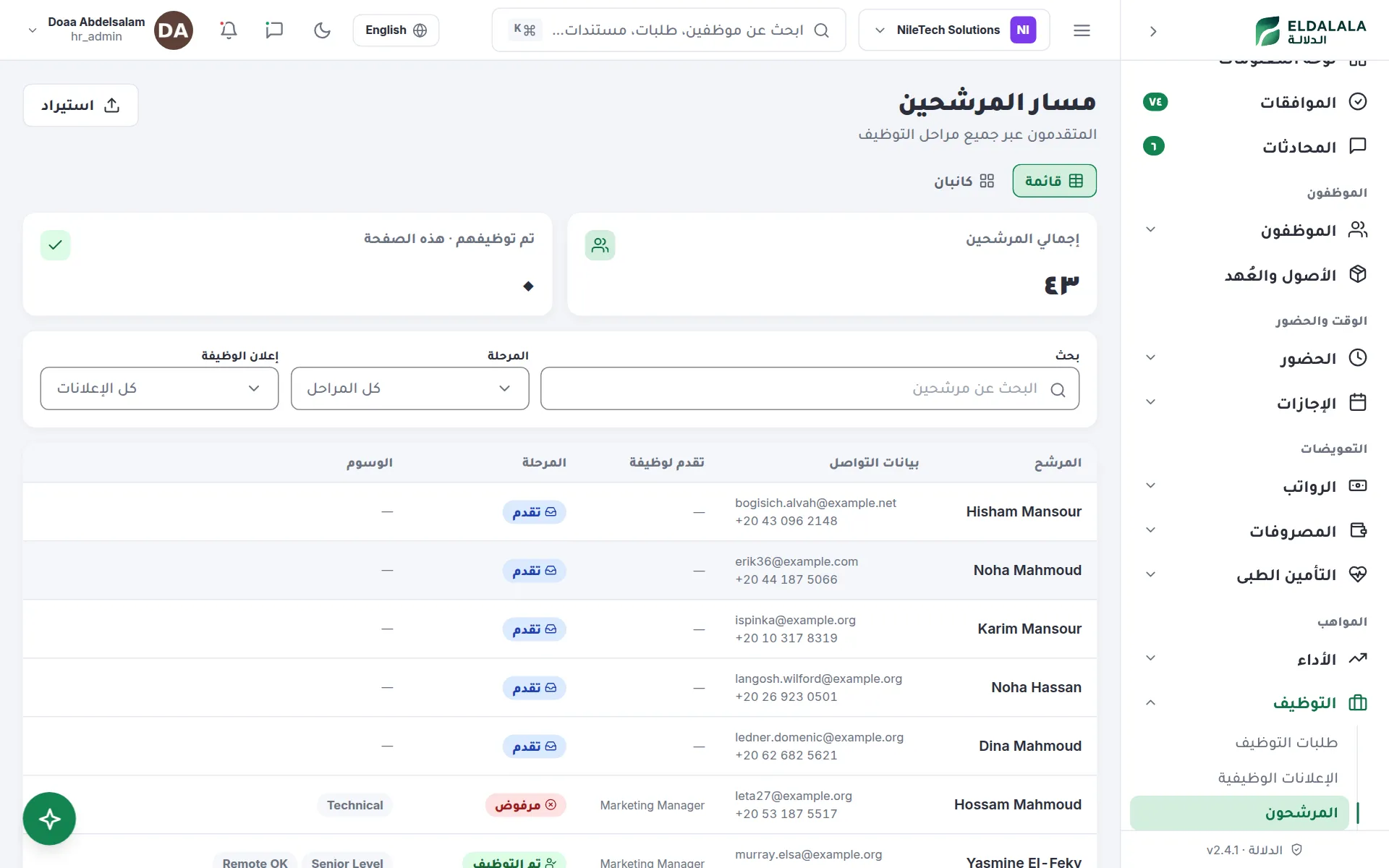Click the green AI assistant floating button
This screenshot has width=1389, height=868.
pyautogui.click(x=49, y=819)
